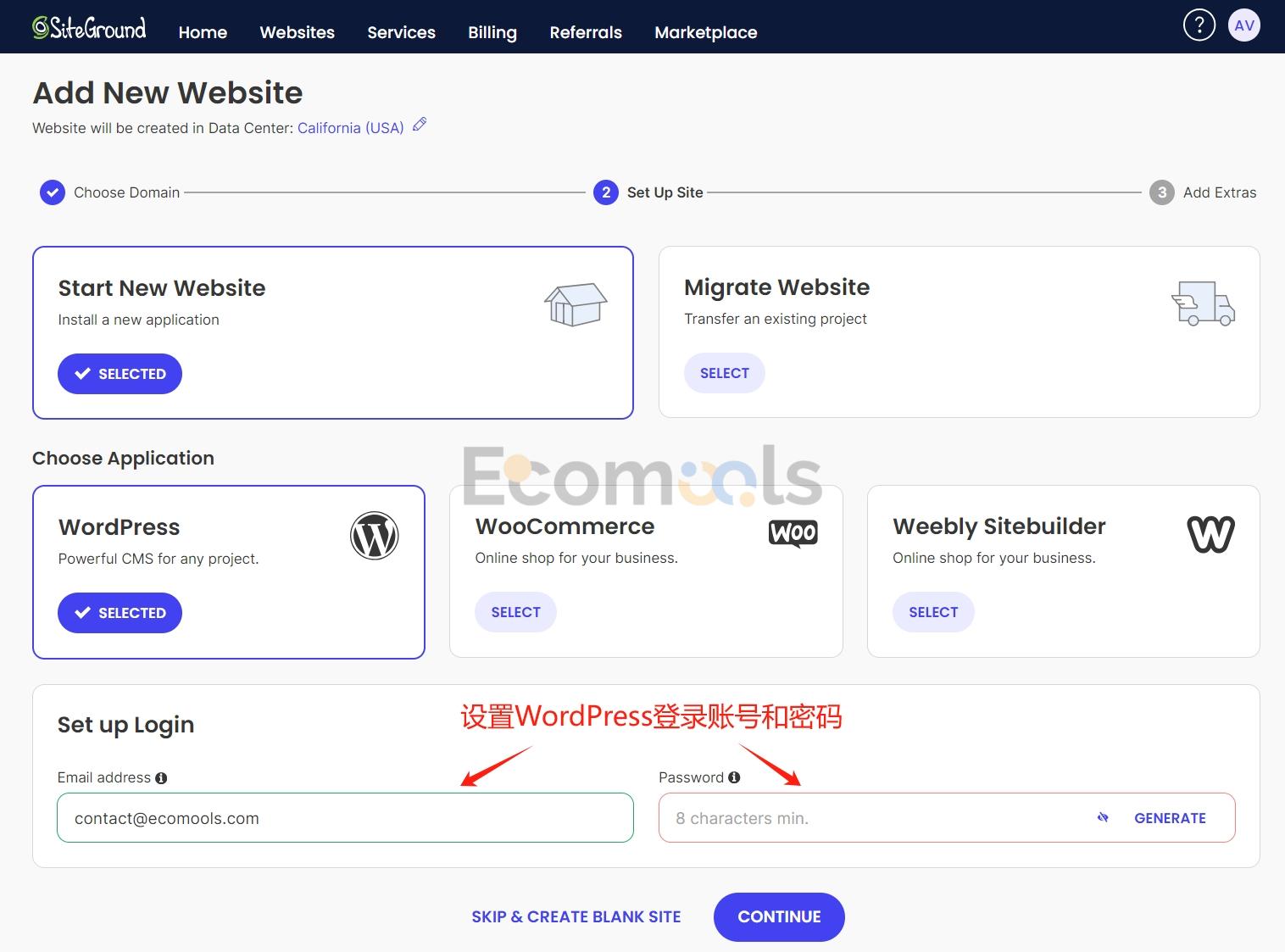Click the Choose Domain step label
The height and width of the screenshot is (952, 1285).
[x=126, y=192]
